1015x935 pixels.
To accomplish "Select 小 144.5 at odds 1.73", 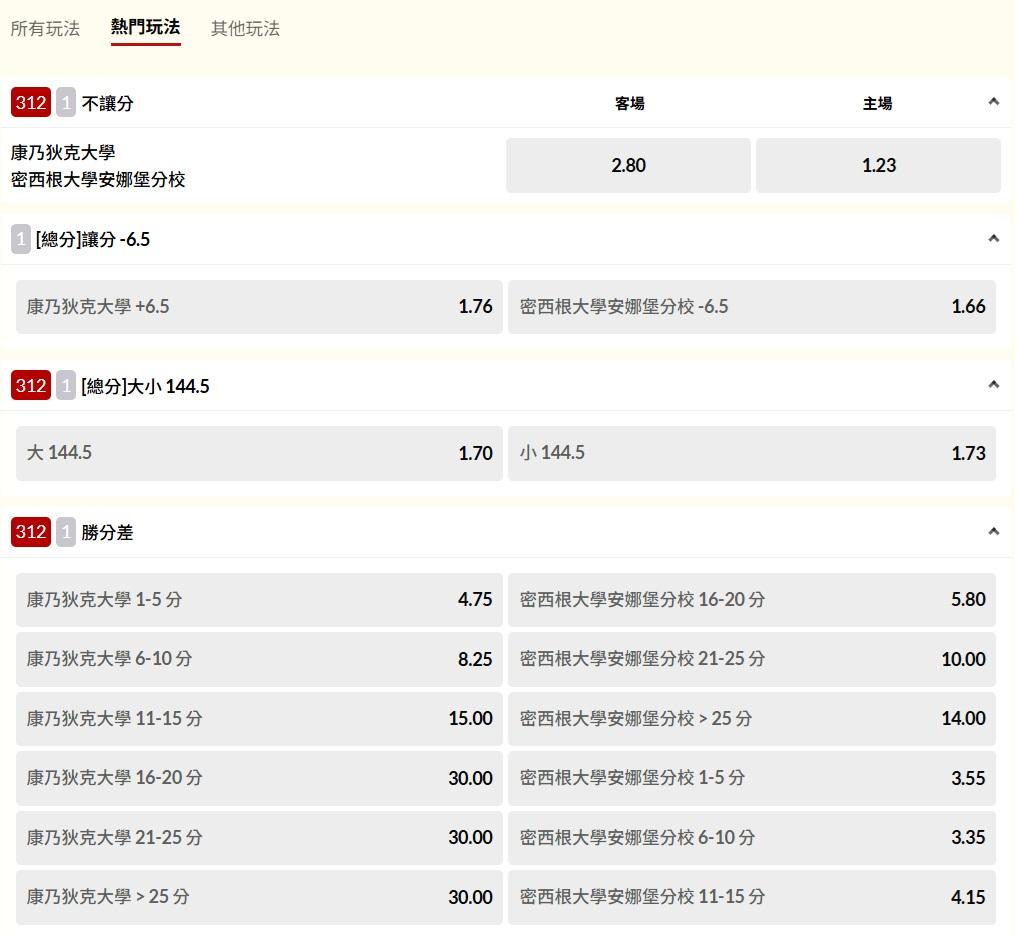I will [751, 454].
